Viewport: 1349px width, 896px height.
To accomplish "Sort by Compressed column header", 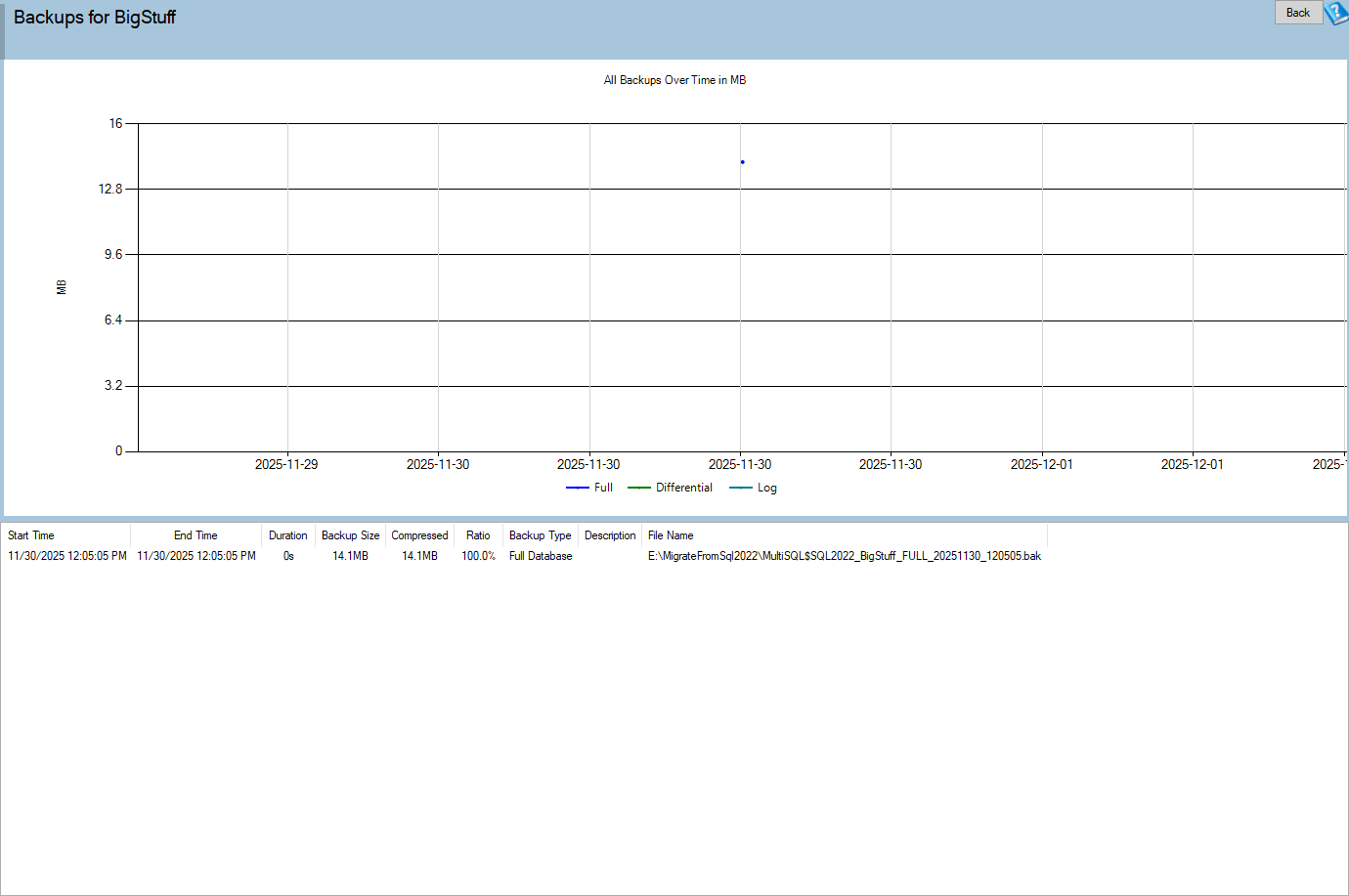I will tap(419, 535).
